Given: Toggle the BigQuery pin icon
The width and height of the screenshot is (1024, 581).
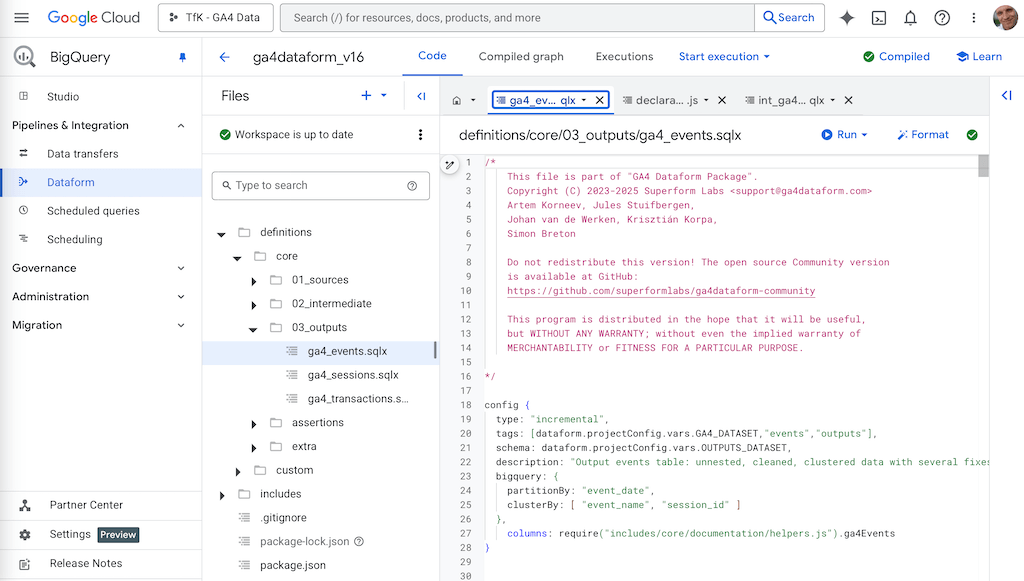Looking at the screenshot, I should click(182, 57).
